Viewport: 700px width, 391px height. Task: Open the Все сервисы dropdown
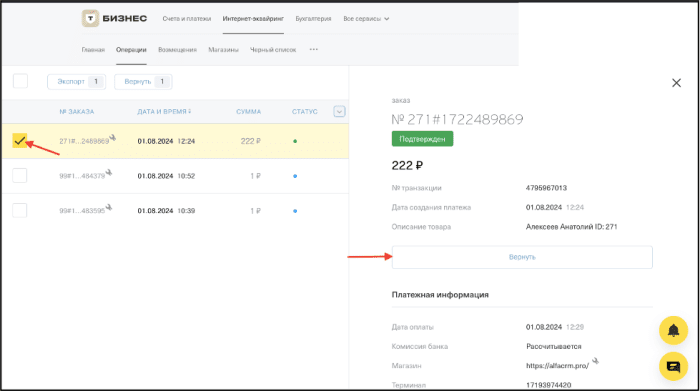point(366,19)
